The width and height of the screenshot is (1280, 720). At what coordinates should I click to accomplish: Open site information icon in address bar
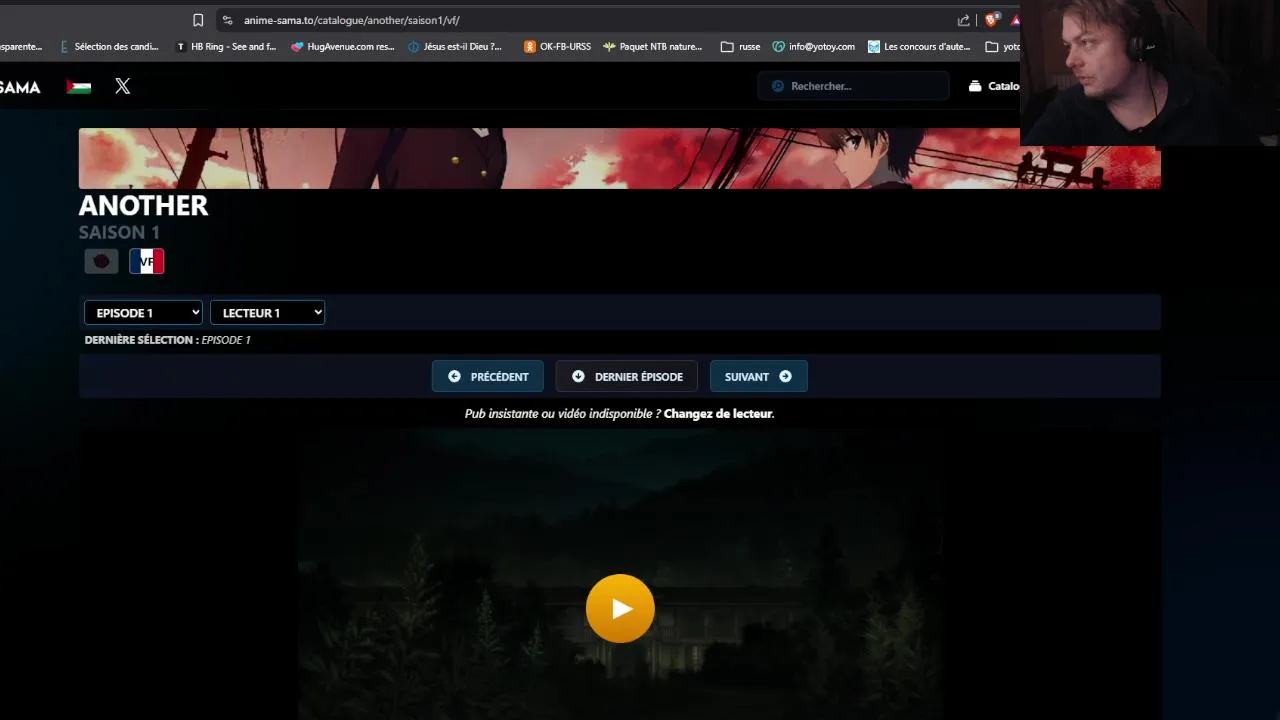coord(227,20)
